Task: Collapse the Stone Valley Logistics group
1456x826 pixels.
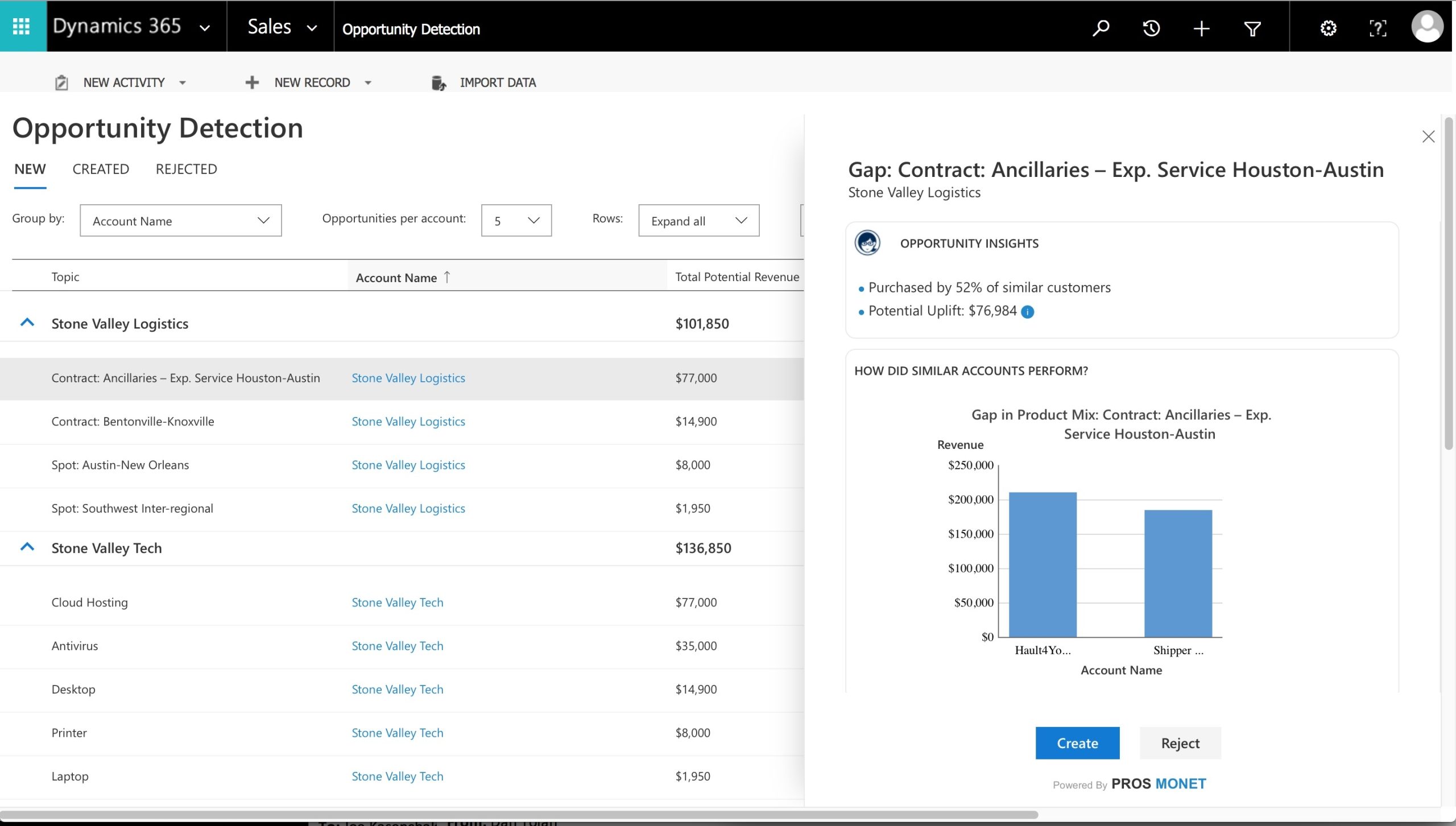Action: (27, 323)
